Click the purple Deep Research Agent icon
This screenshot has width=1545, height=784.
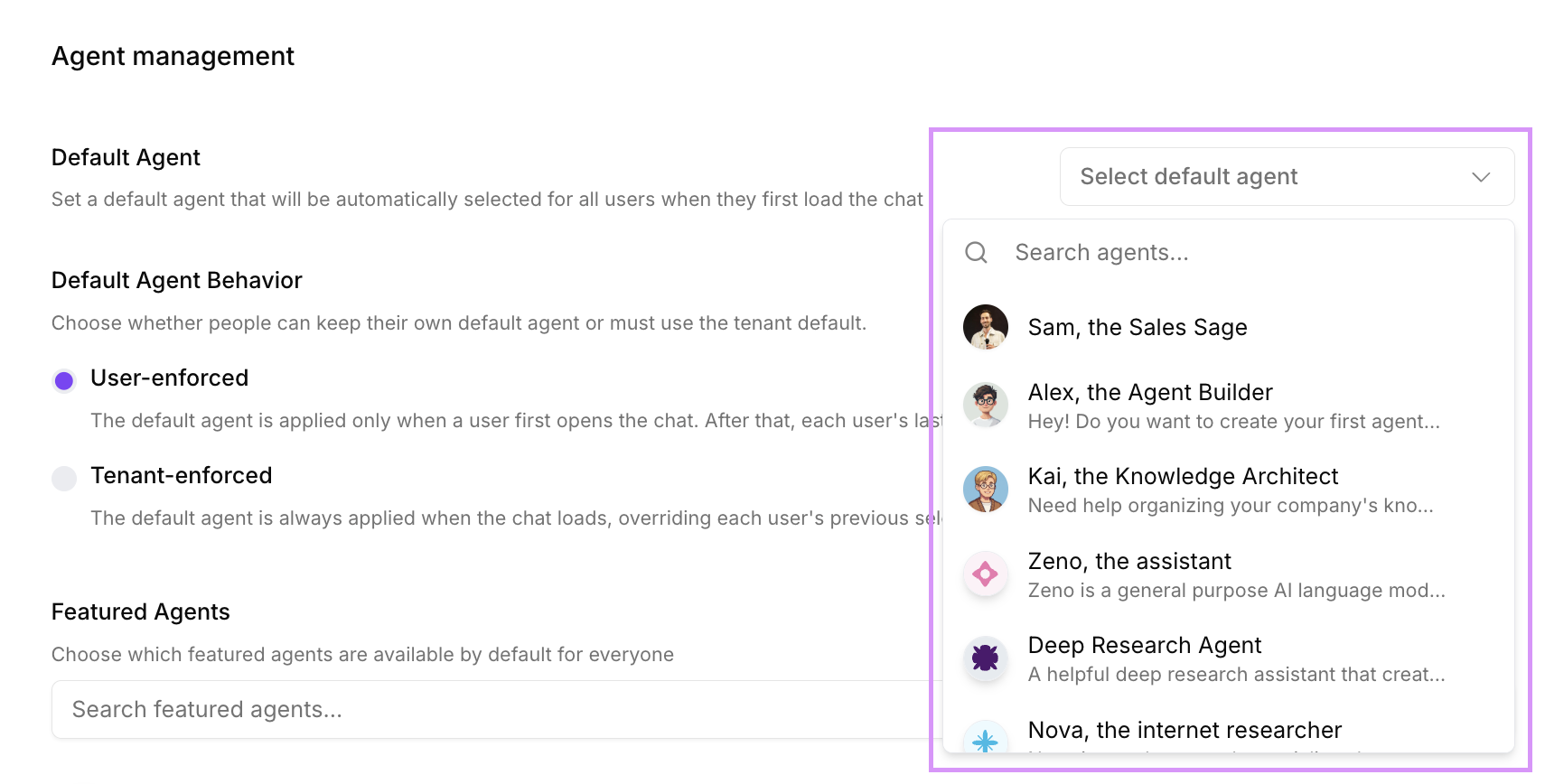pos(985,658)
